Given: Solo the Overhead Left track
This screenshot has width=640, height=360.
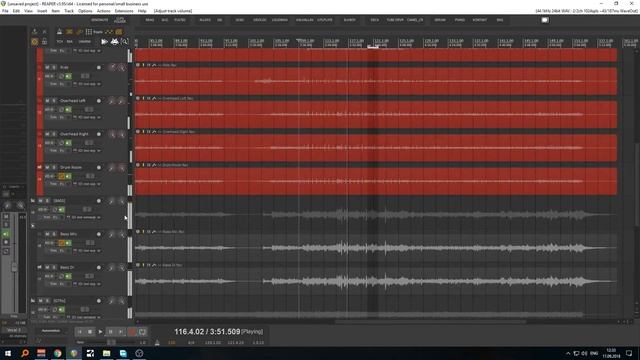Looking at the screenshot, I should click(54, 100).
